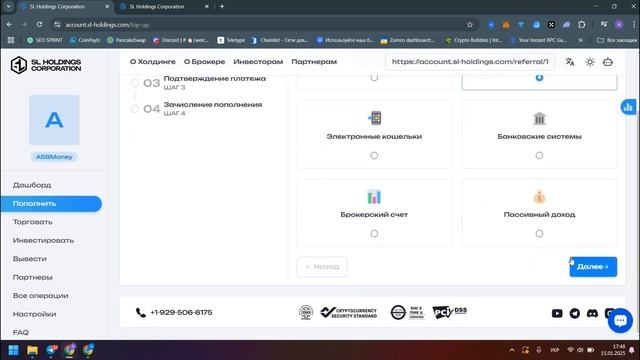Open Партнерам menu
The width and height of the screenshot is (640, 360).
[314, 62]
